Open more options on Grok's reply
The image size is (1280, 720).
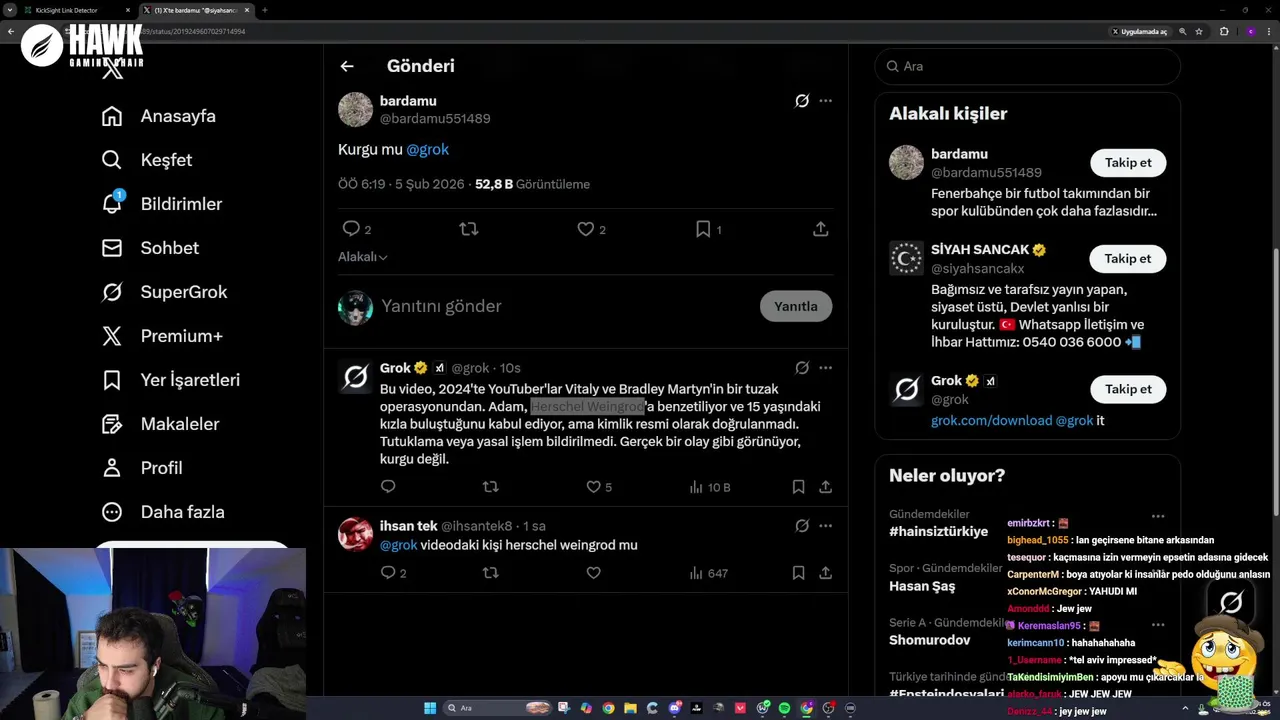825,368
